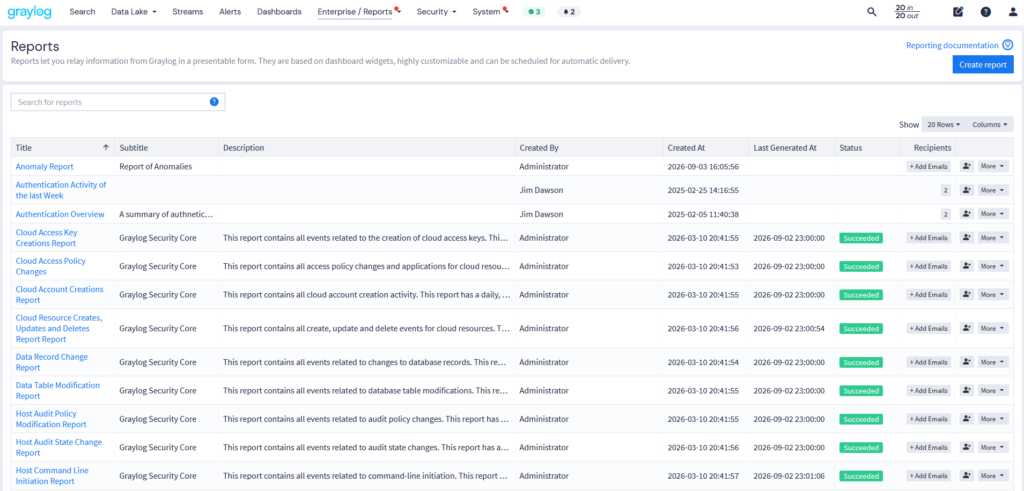Click Add Emails for Host Audit Policy Modification Report
Viewport: 1024px width, 491px height.
929,419
